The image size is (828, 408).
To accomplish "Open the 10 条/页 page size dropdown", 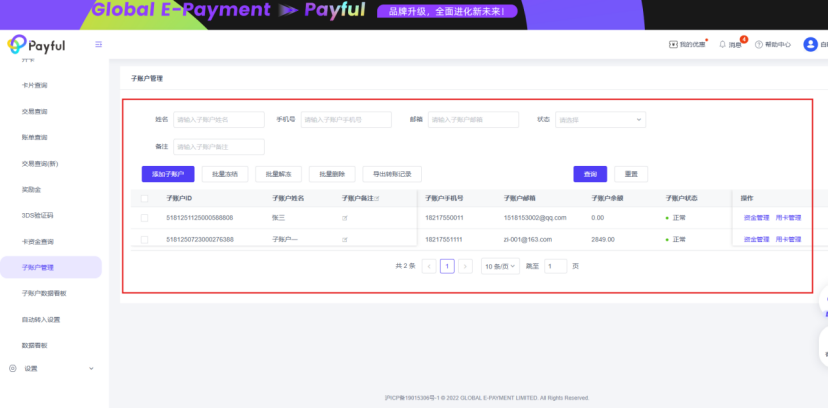I will point(500,267).
